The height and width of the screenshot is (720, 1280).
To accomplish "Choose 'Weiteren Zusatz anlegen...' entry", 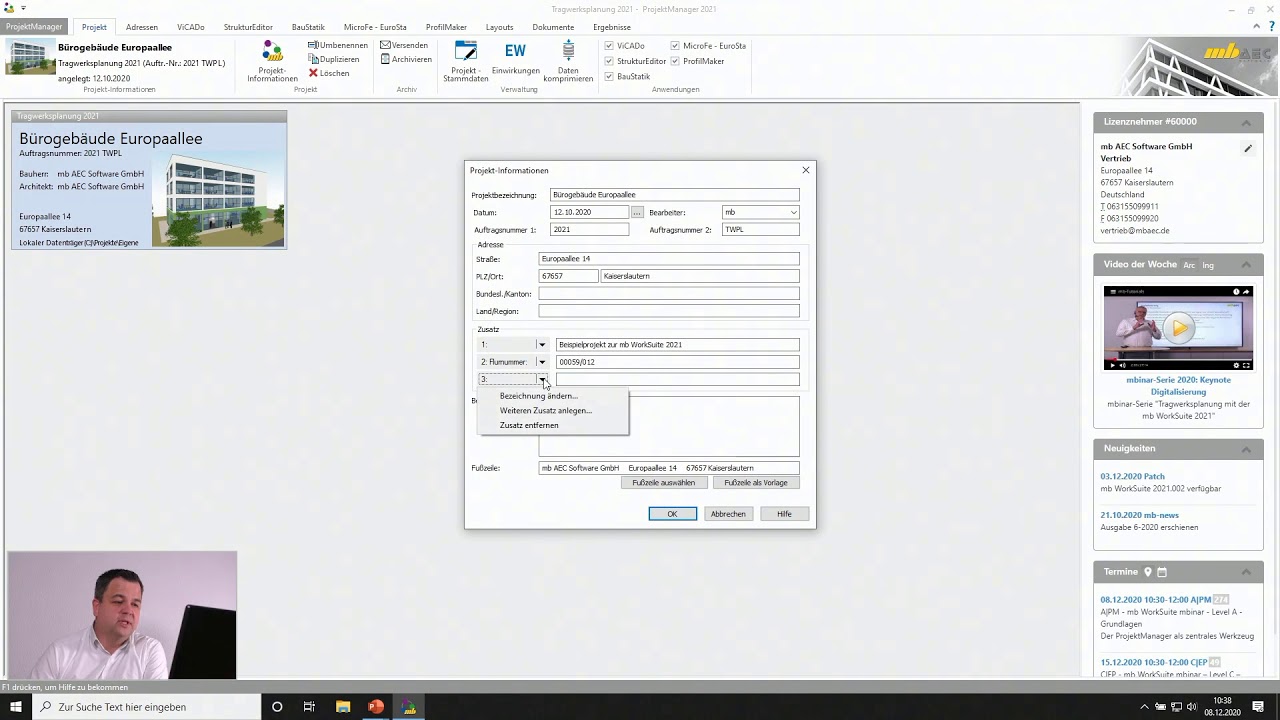I will click(553, 411).
